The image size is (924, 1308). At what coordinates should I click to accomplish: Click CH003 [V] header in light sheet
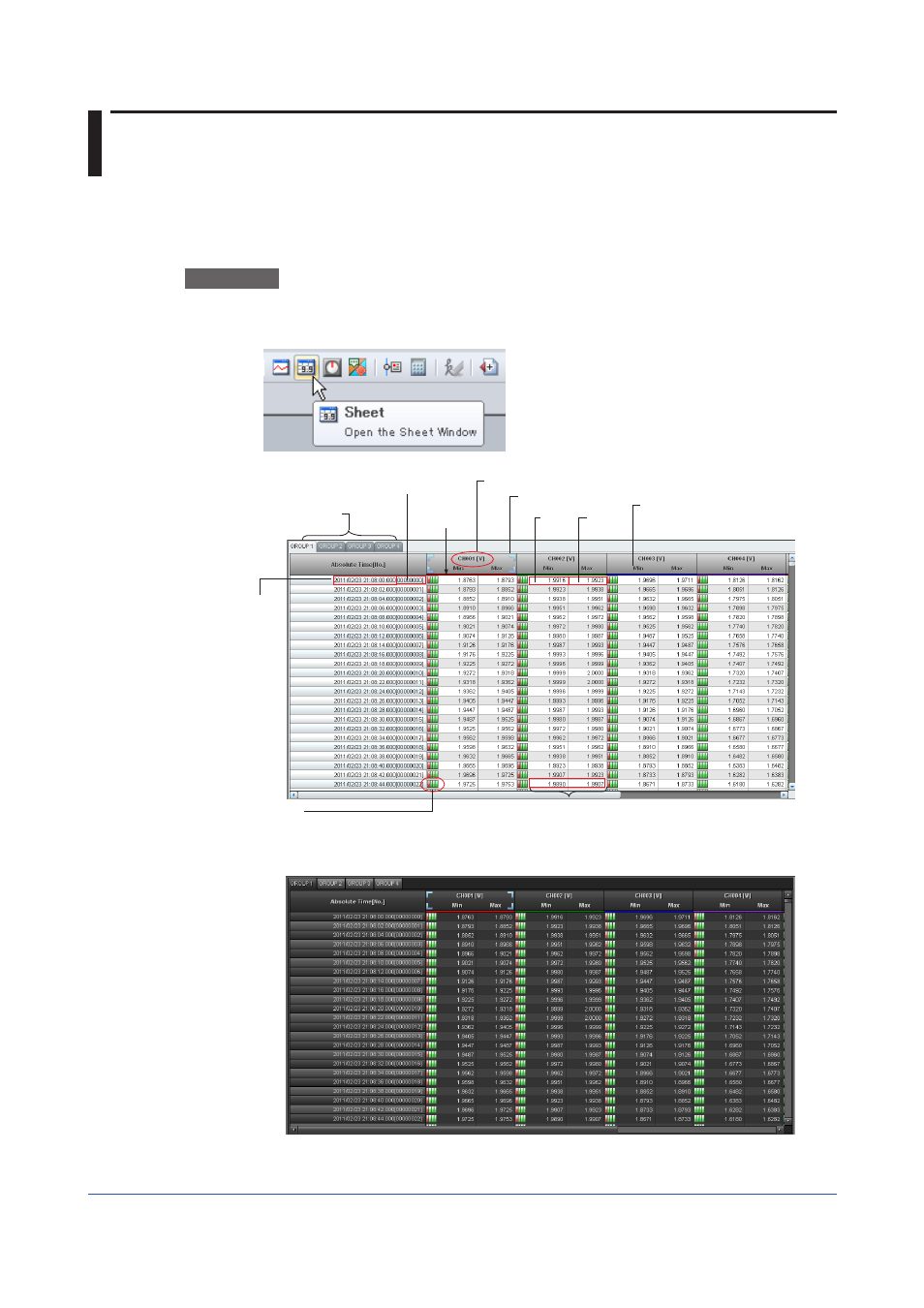[651, 559]
